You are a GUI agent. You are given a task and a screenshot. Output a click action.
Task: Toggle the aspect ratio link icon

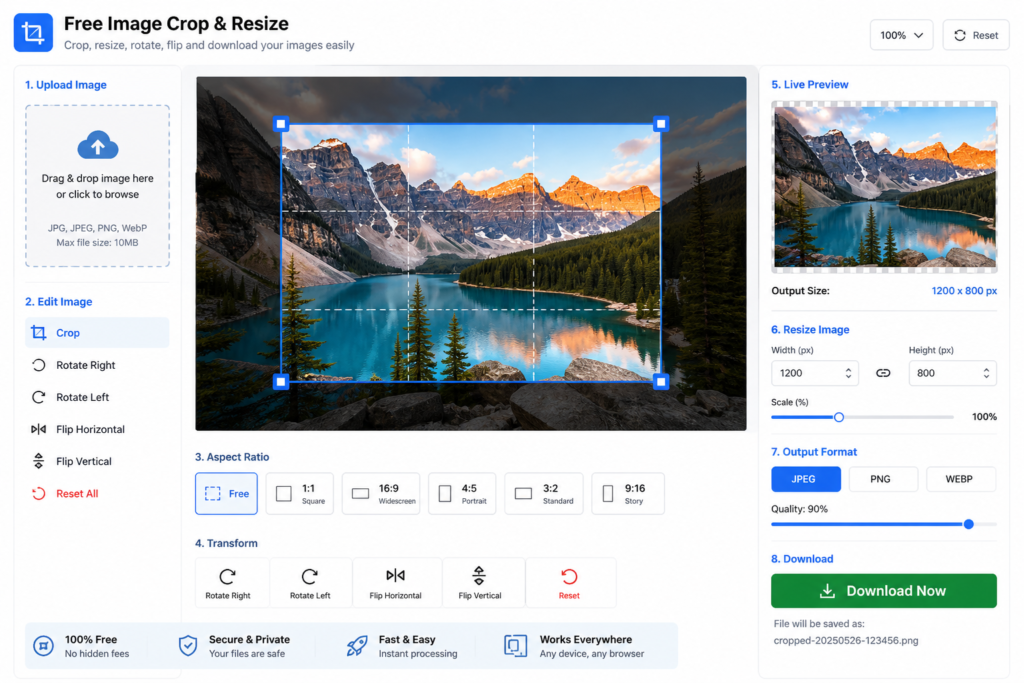(x=883, y=373)
